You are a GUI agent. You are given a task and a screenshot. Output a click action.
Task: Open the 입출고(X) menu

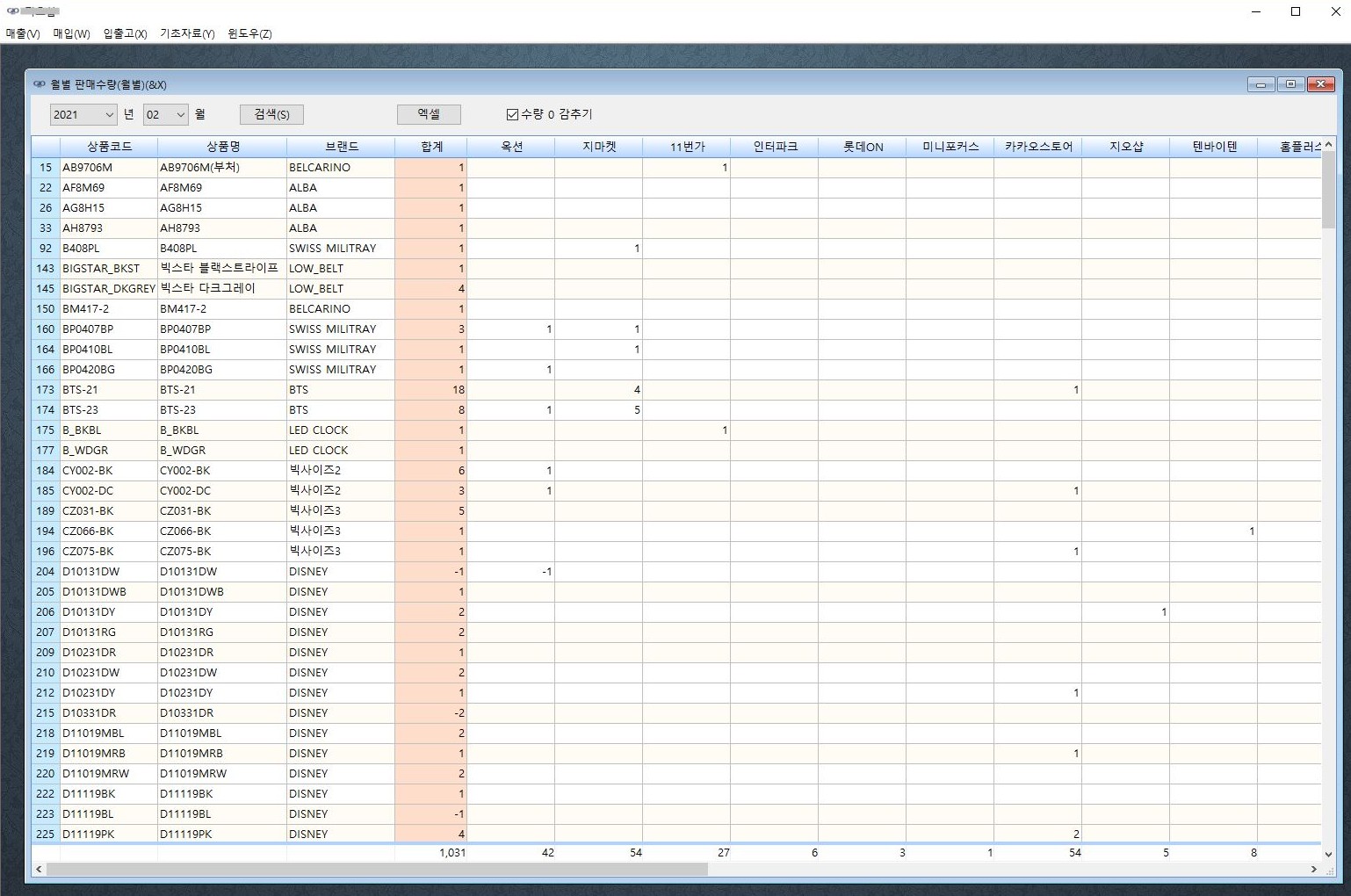[125, 33]
